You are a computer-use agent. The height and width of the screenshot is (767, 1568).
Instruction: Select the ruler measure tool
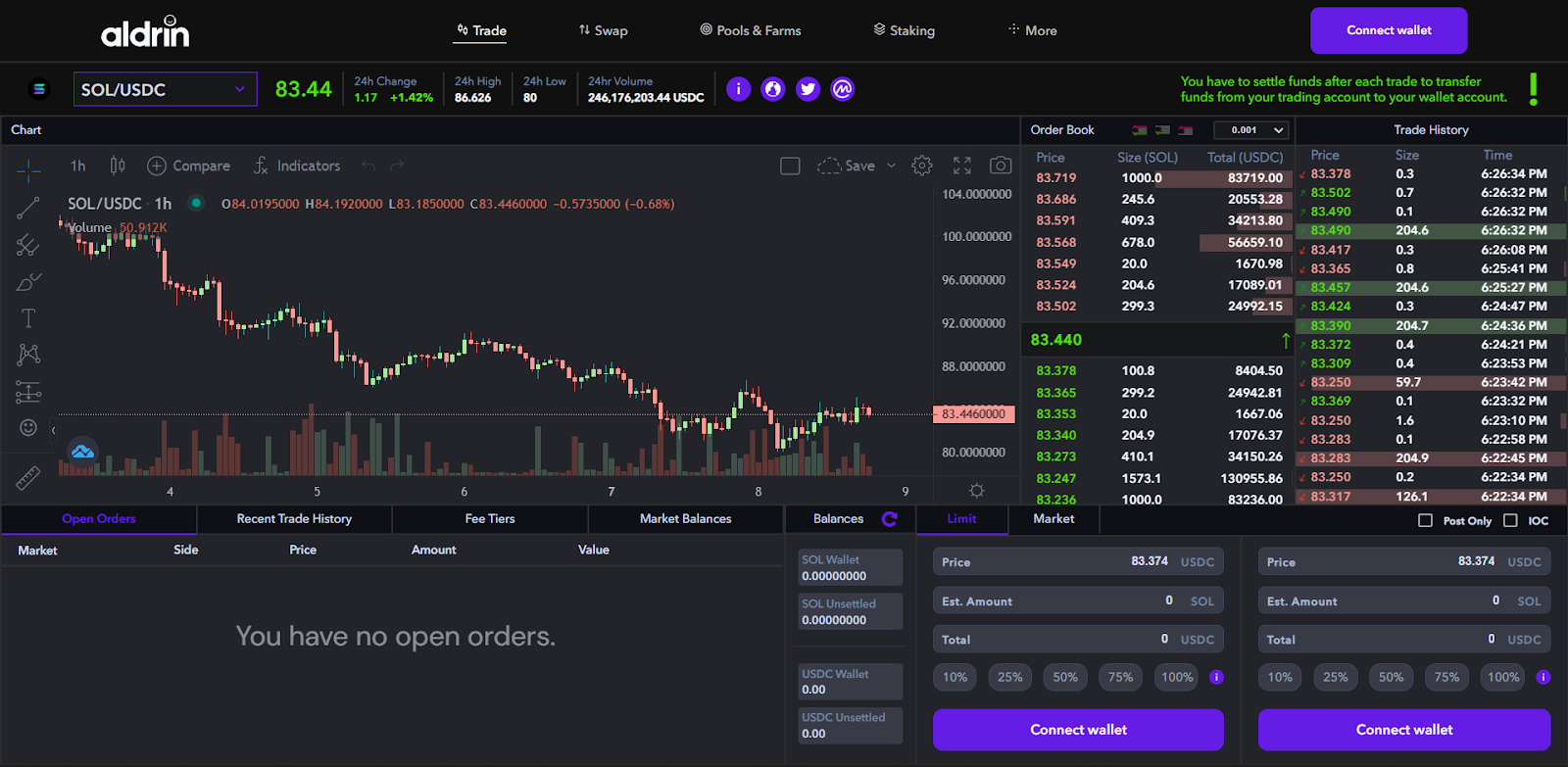(x=28, y=478)
